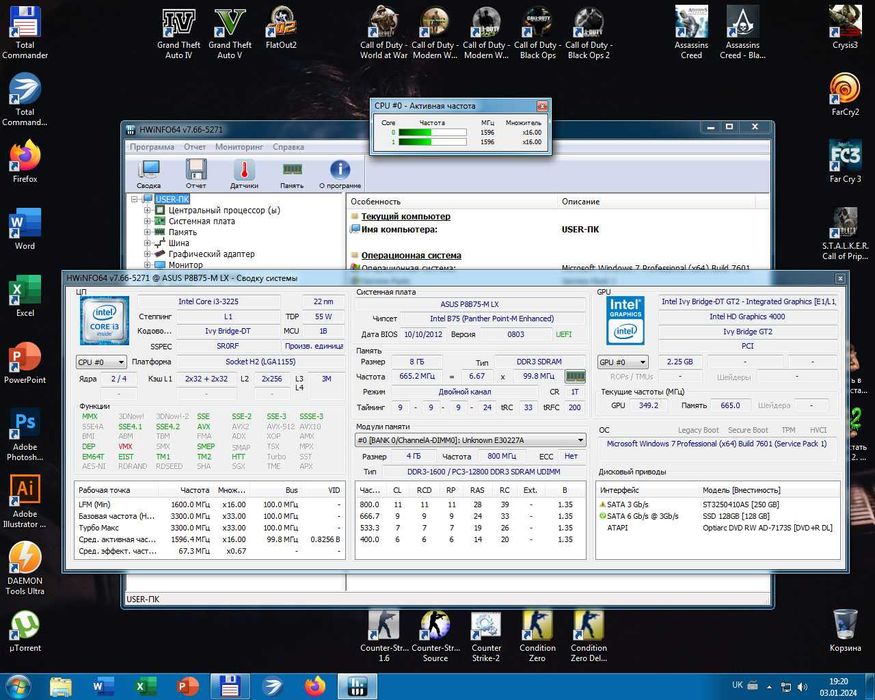Open PowerPoint desktop shortcut

point(25,363)
